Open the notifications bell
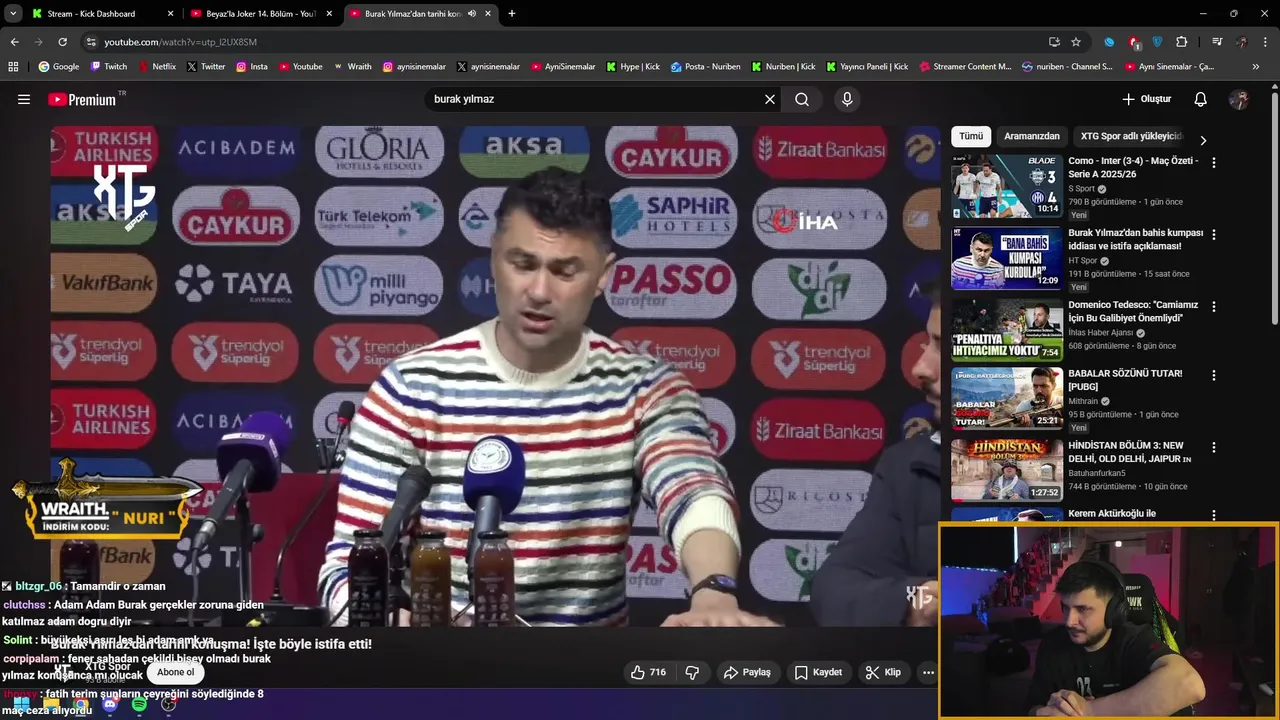 point(1201,99)
